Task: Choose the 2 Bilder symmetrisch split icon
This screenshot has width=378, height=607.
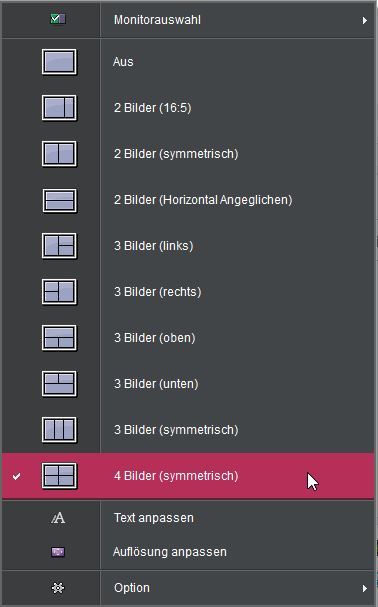Action: click(59, 154)
